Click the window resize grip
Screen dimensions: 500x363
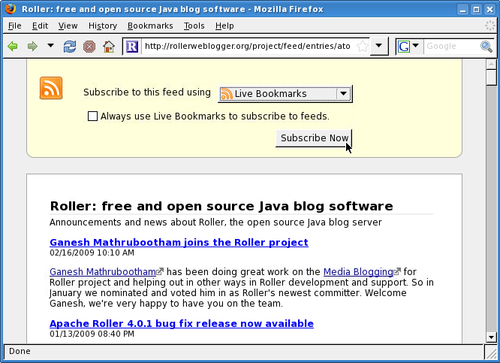pos(491,352)
